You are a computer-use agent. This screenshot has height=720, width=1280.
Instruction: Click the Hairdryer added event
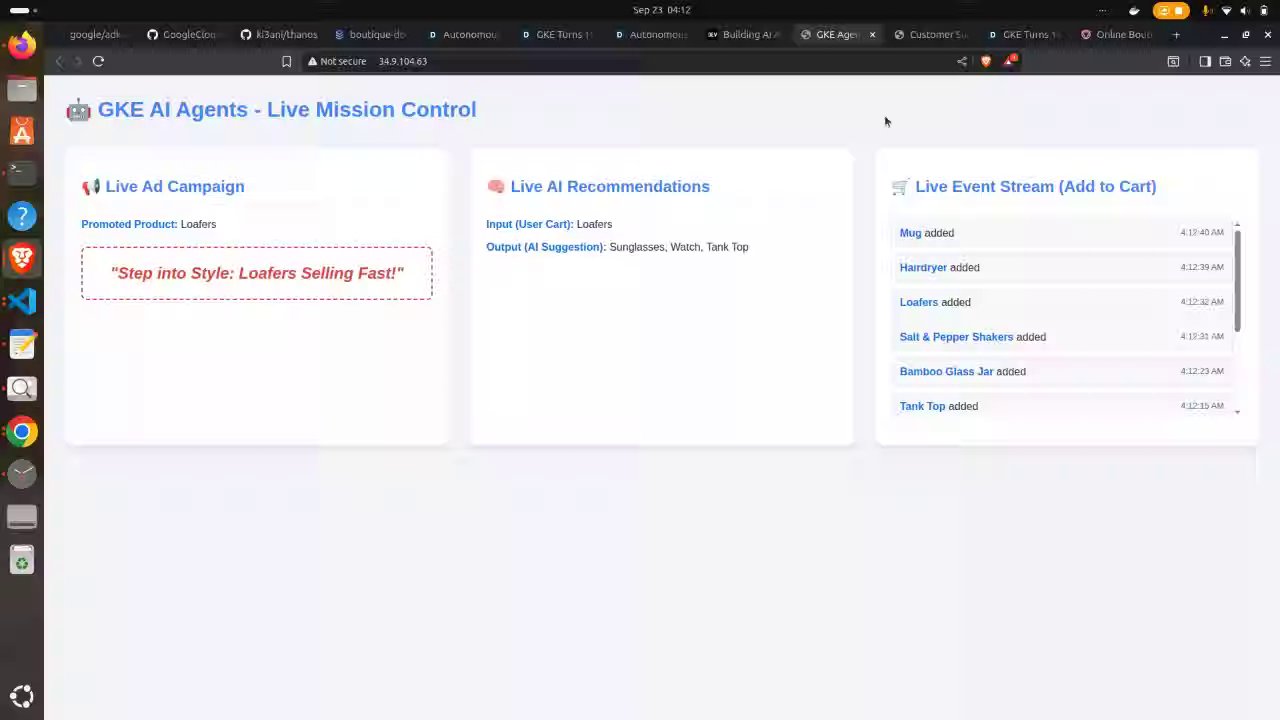click(1061, 268)
